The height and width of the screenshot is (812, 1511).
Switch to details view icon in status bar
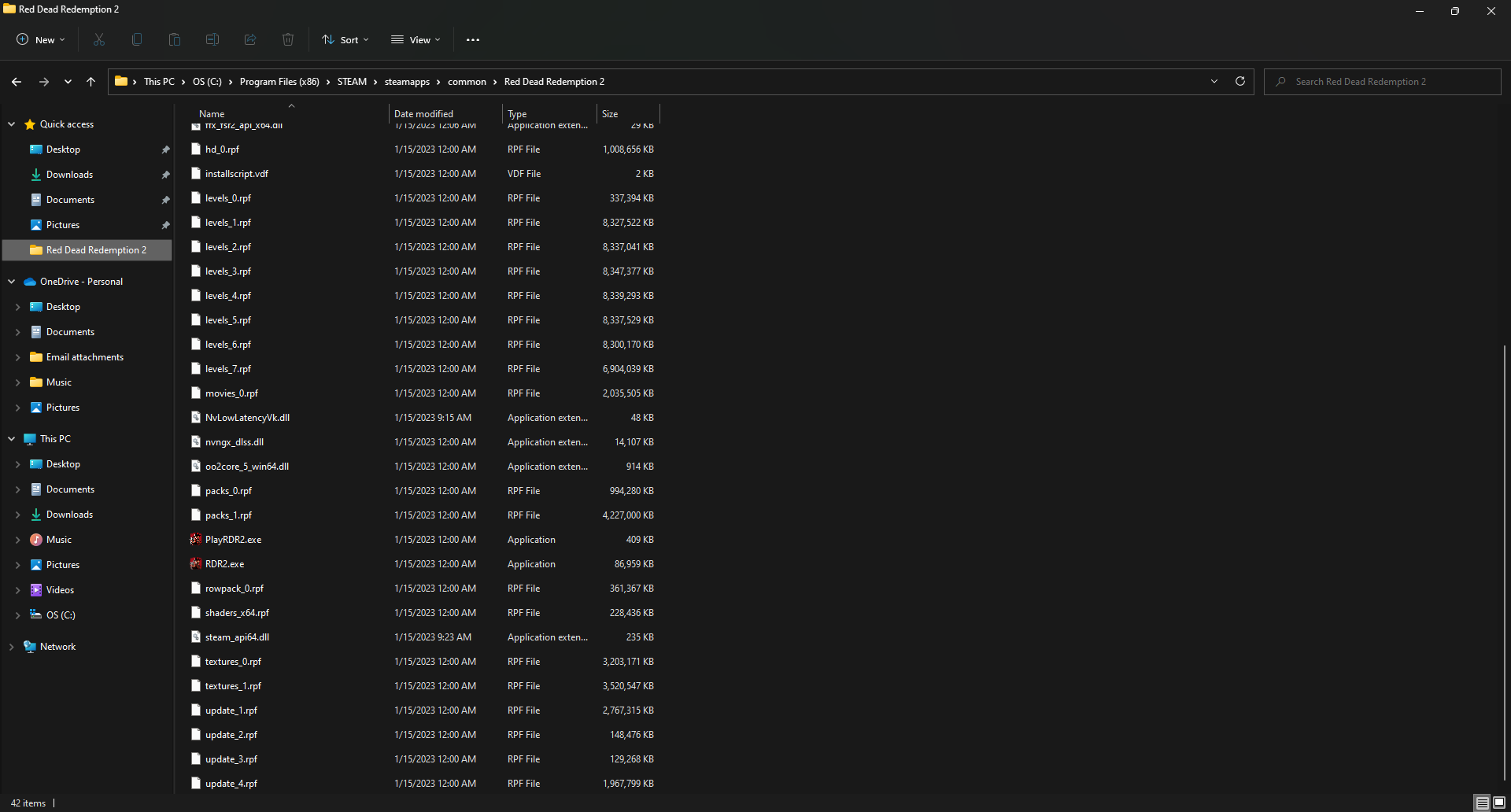(1482, 803)
